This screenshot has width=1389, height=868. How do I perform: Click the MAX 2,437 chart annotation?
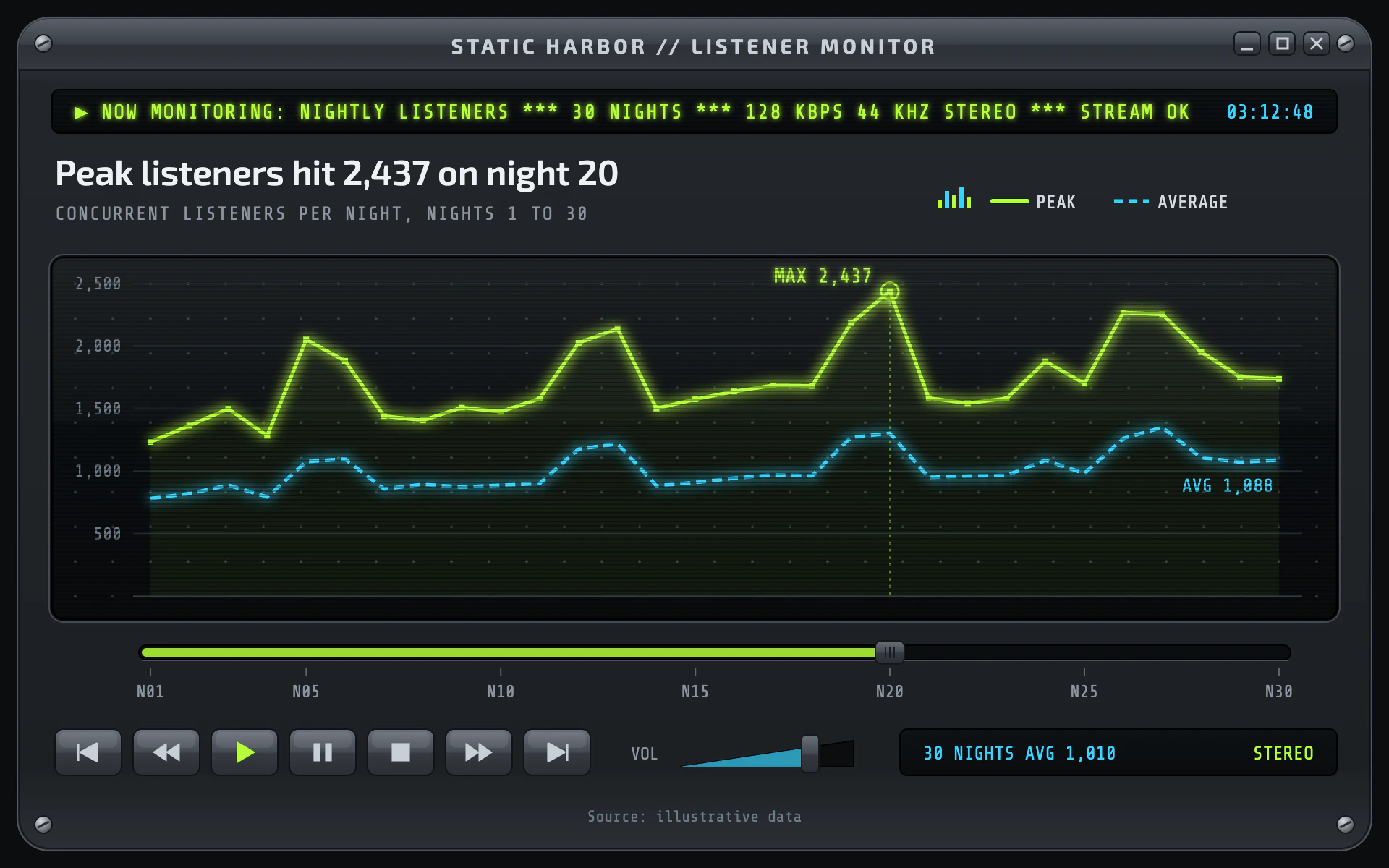point(823,276)
